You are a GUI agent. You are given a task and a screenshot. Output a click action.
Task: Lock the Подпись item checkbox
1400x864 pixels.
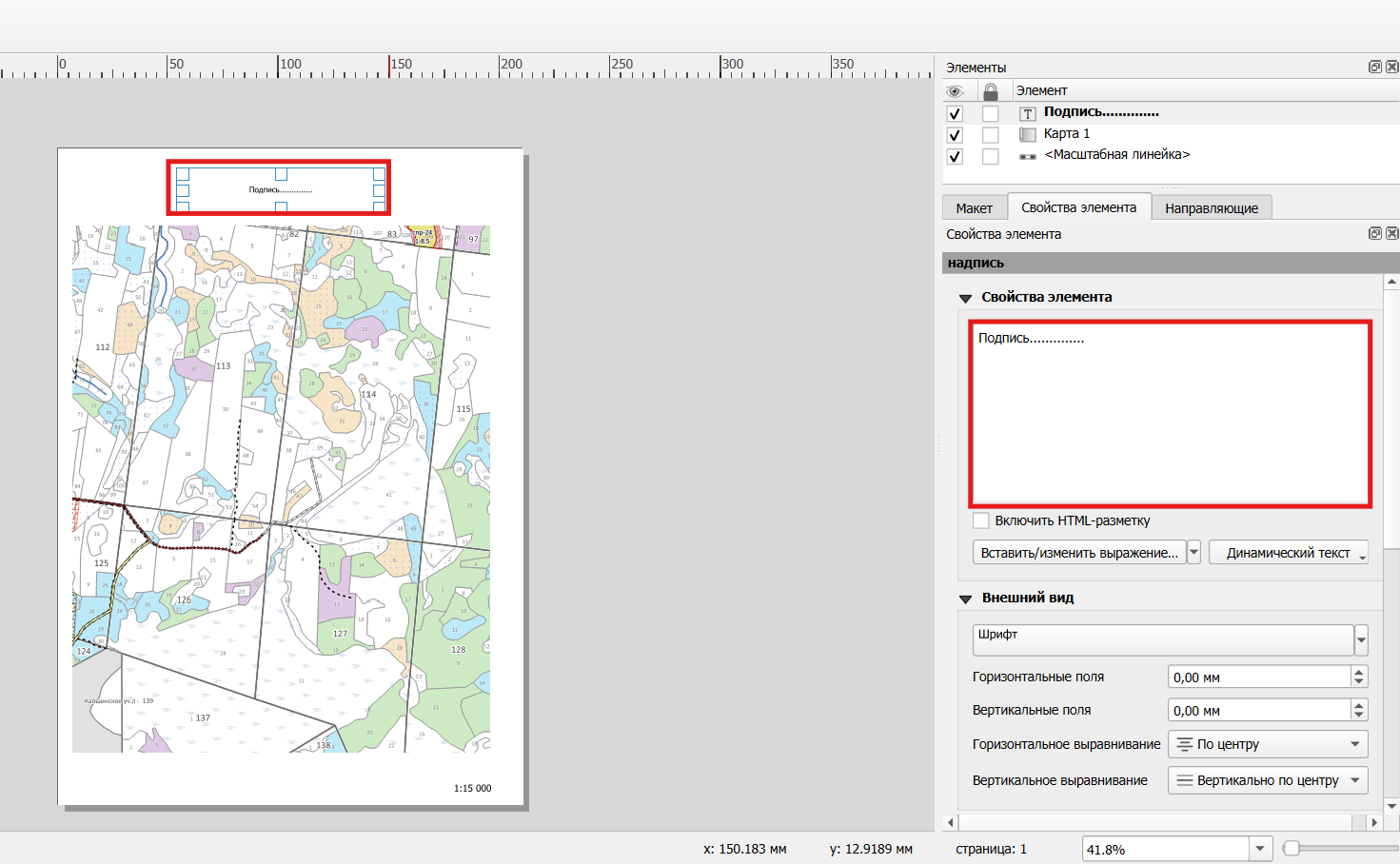(991, 113)
